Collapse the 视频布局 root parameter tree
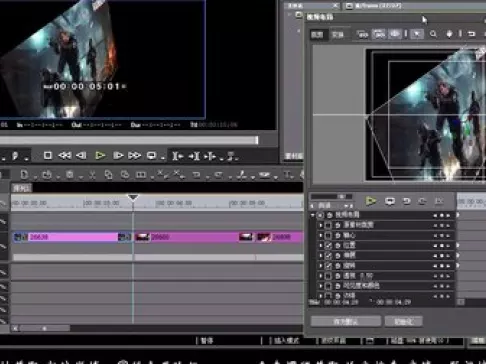This screenshot has width=486, height=364. tap(313, 215)
